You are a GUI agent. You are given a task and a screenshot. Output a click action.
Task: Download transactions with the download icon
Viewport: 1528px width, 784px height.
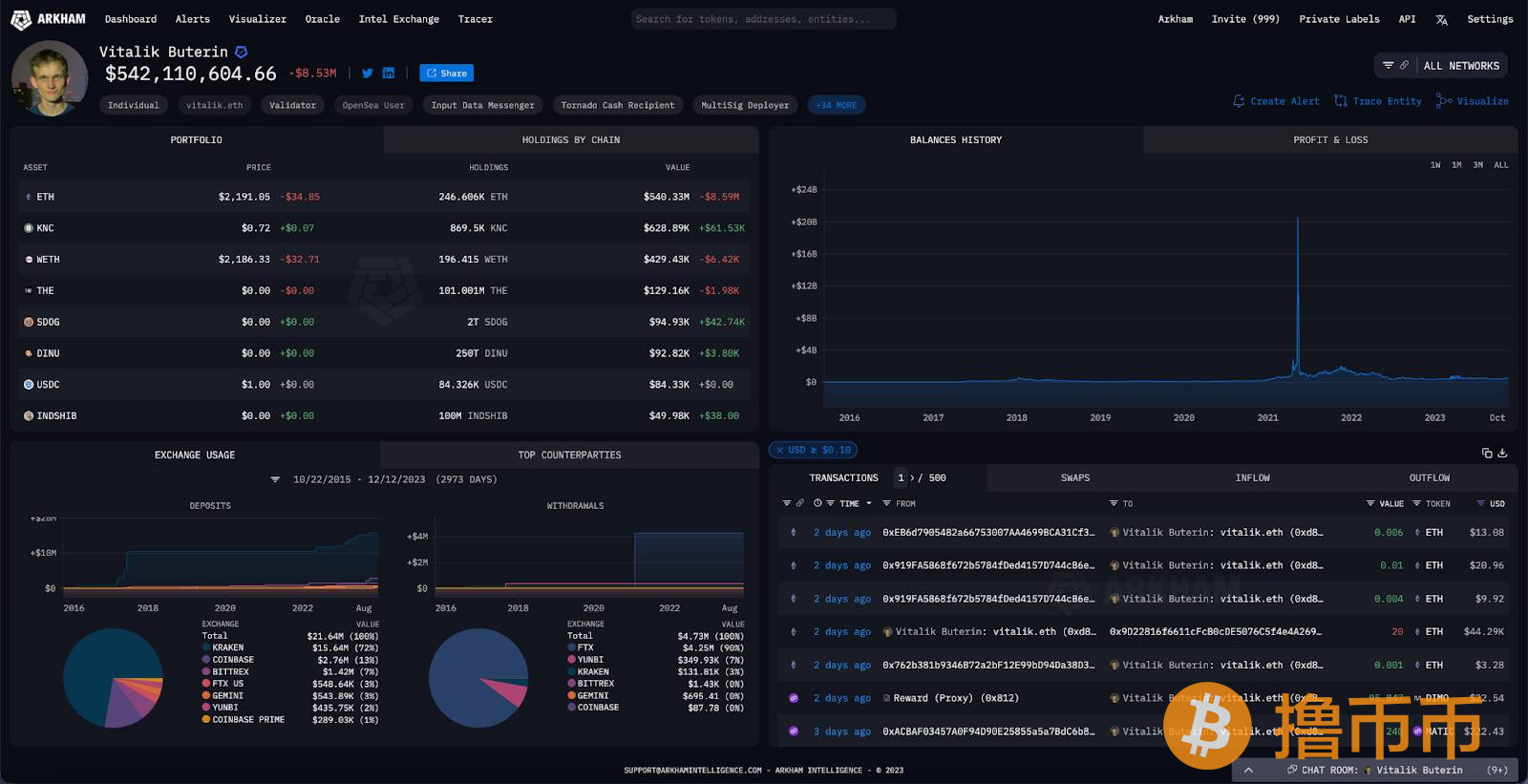[1502, 453]
